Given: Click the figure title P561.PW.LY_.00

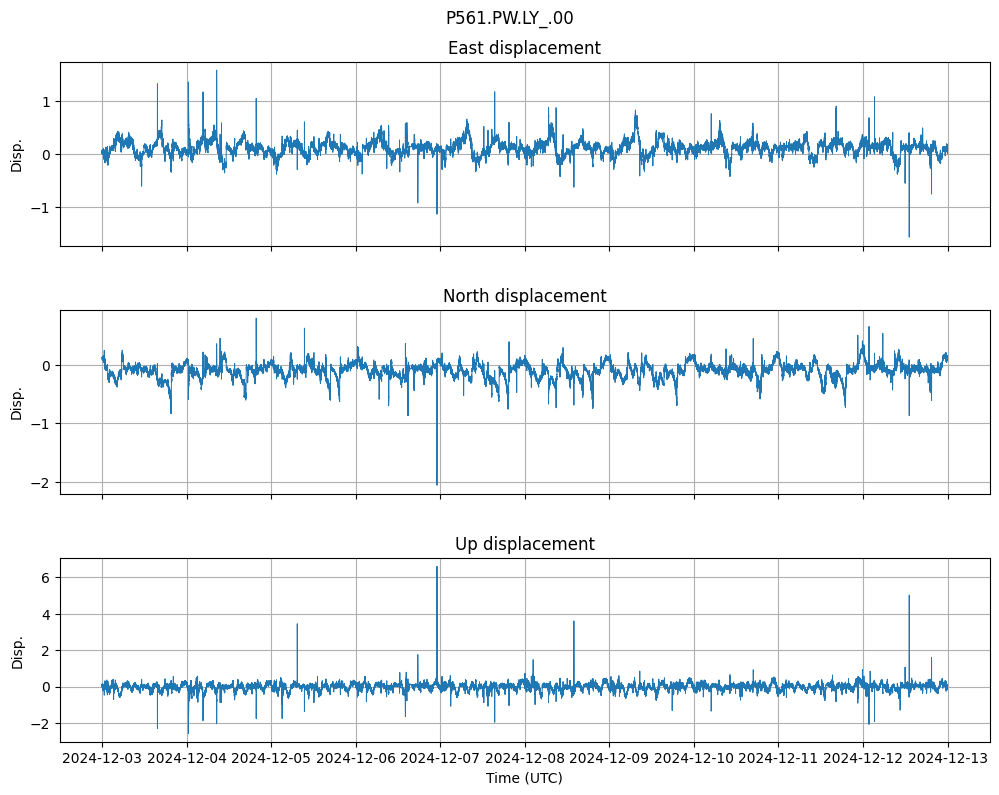Looking at the screenshot, I should pos(509,18).
